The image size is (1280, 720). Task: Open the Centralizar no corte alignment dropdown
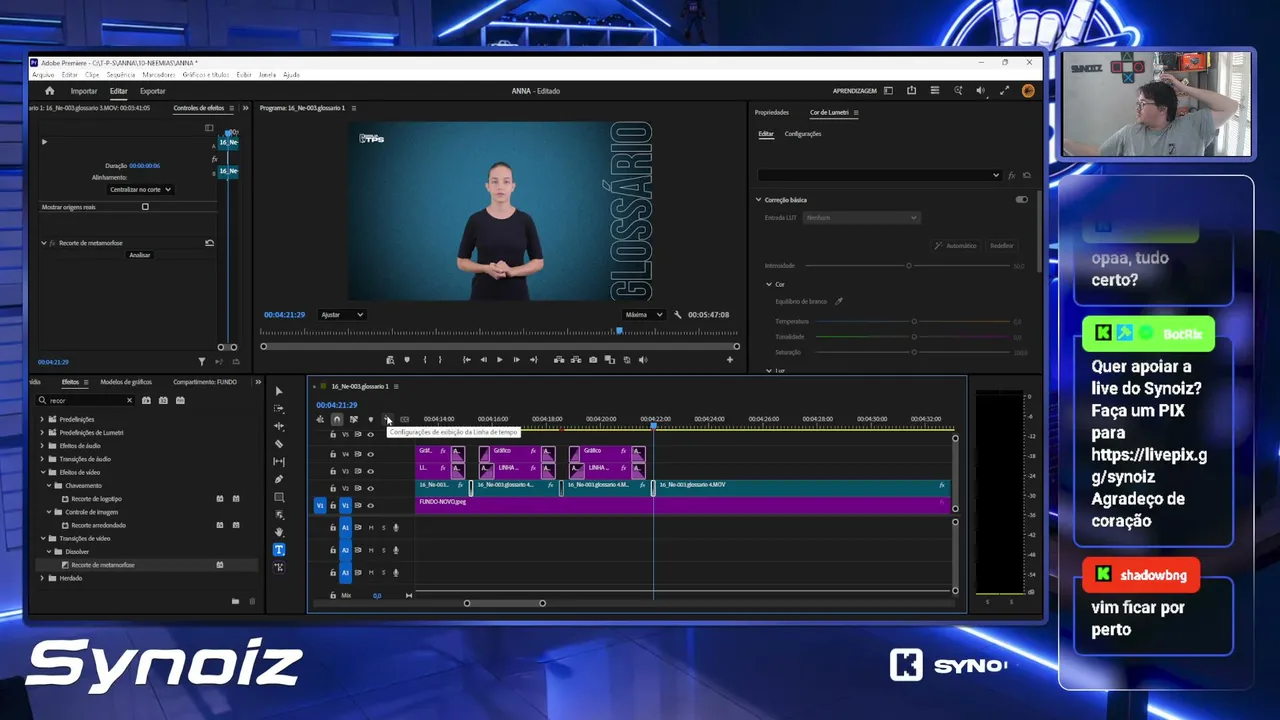pos(140,189)
